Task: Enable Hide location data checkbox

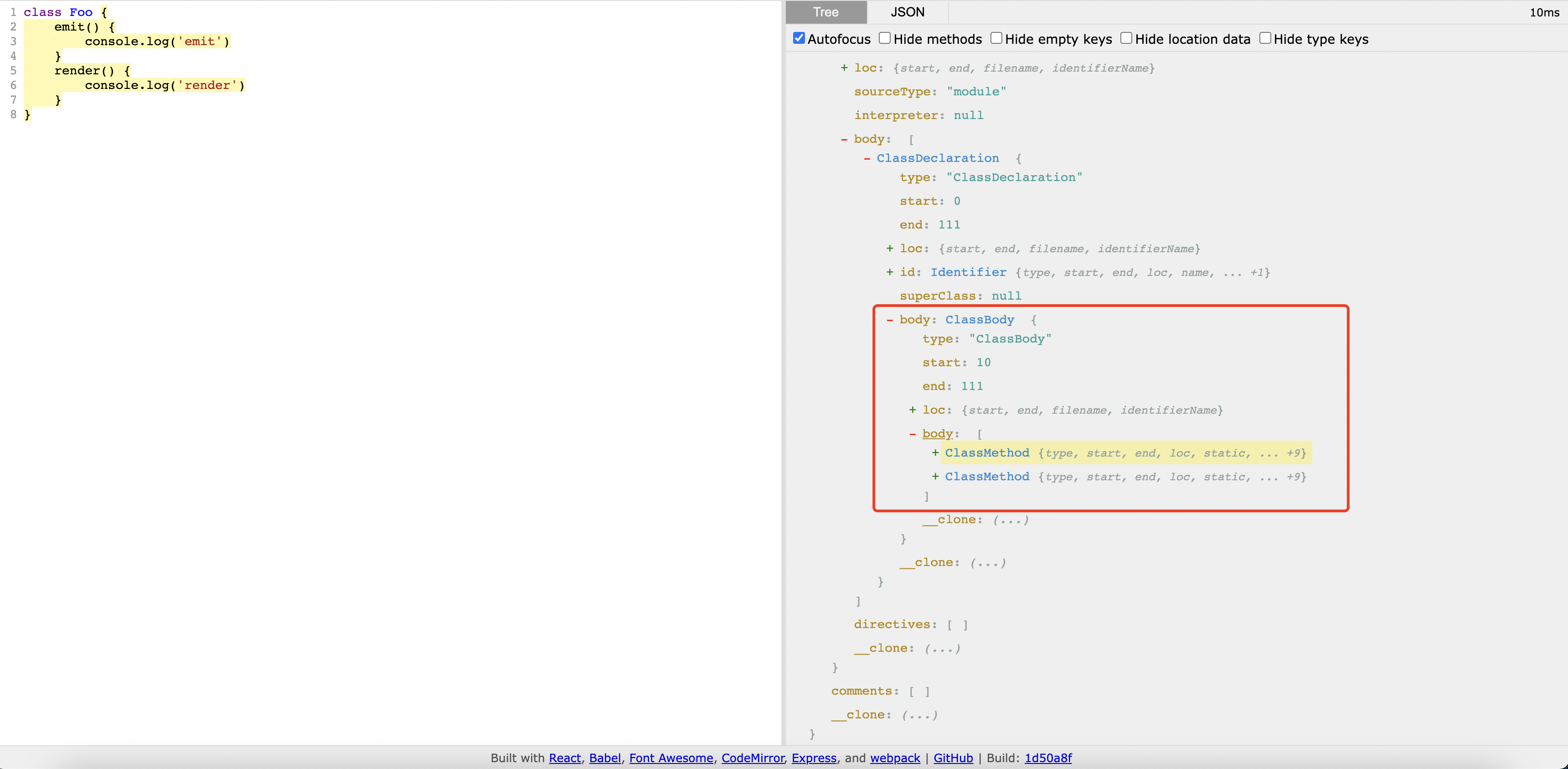Action: tap(1126, 38)
